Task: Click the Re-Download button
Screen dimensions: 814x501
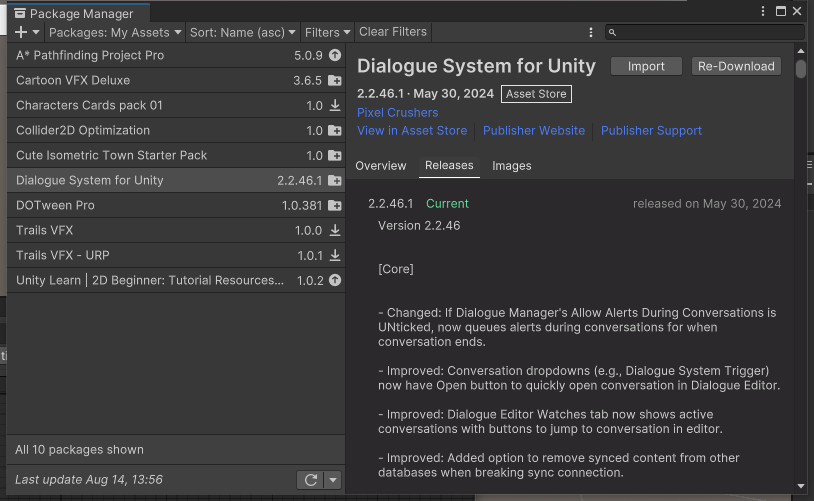Action: pyautogui.click(x=736, y=66)
